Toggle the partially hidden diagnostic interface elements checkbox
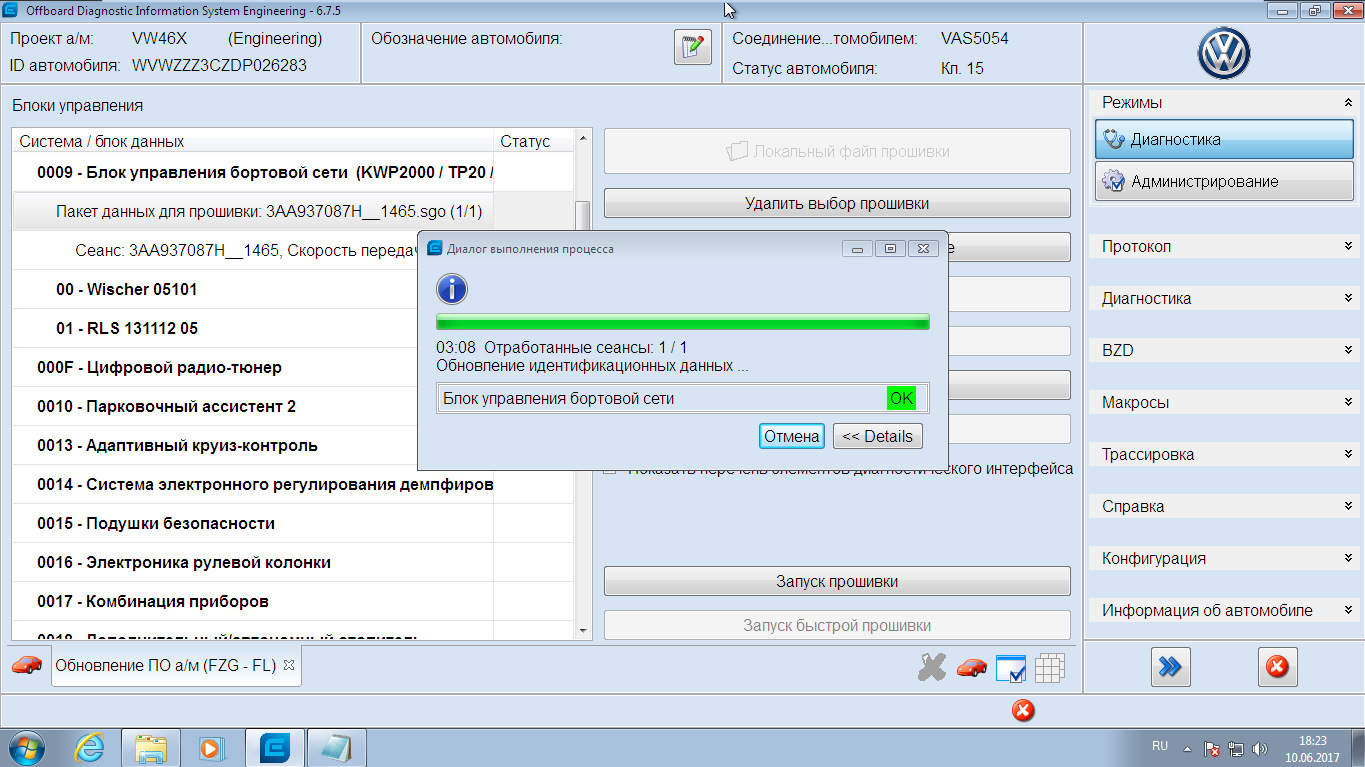 pyautogui.click(x=610, y=469)
